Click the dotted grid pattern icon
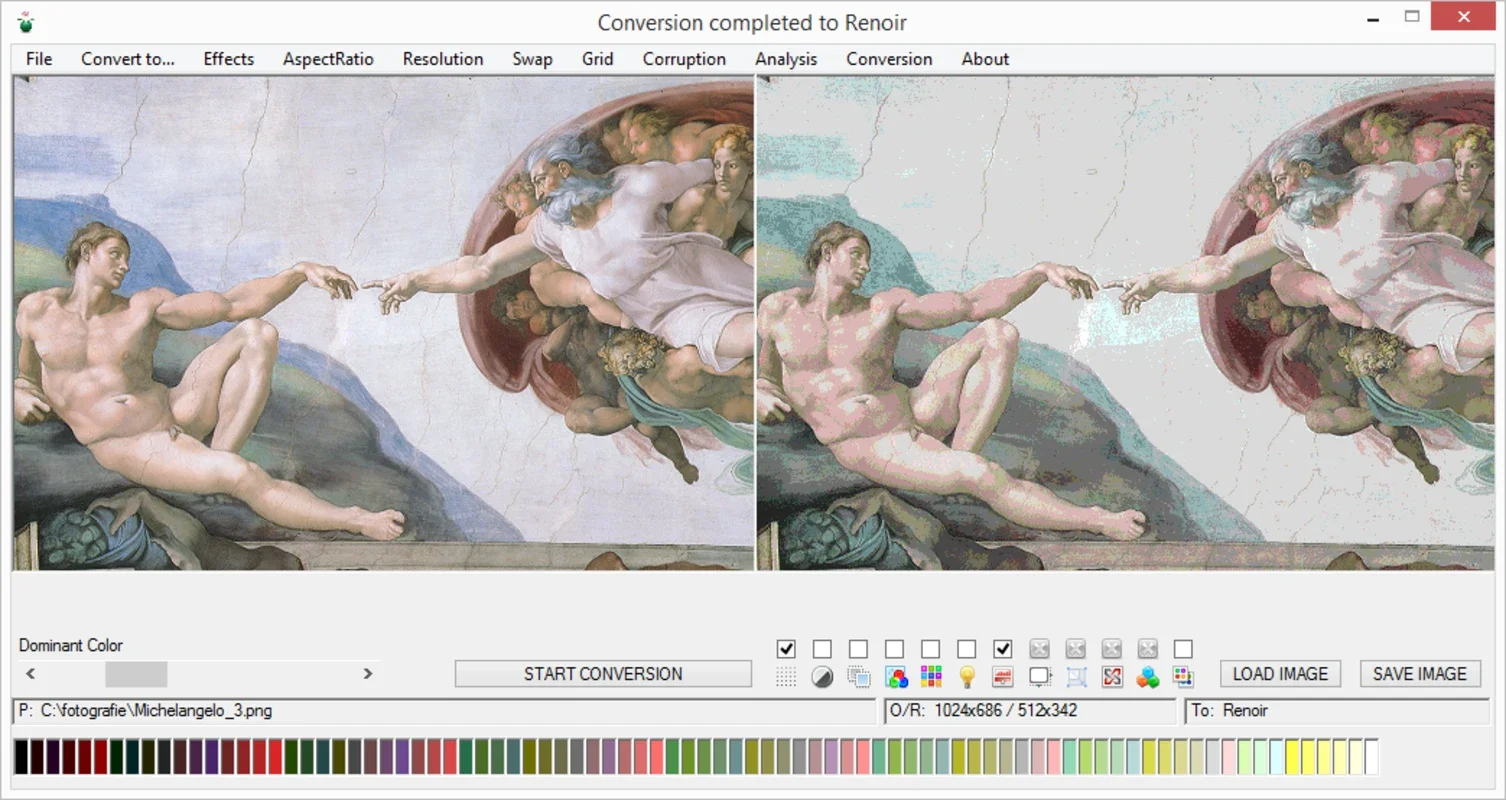The image size is (1506, 800). click(786, 677)
